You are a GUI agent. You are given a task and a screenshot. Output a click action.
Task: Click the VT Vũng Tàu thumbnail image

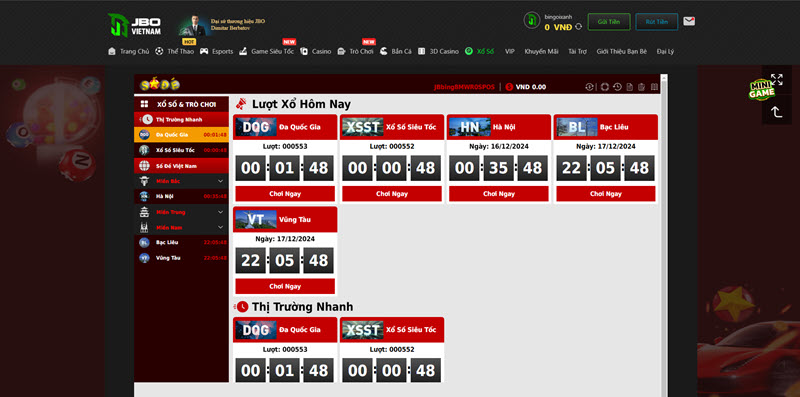click(x=256, y=219)
